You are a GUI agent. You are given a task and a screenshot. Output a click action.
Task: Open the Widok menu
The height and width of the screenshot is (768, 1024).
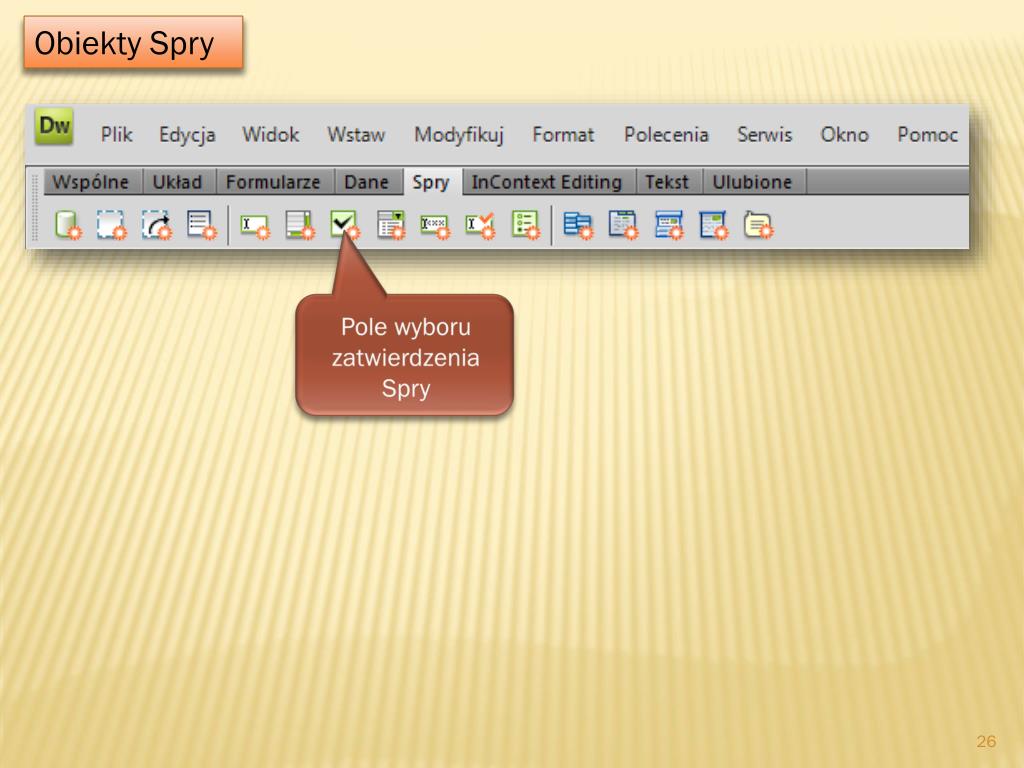click(x=271, y=135)
